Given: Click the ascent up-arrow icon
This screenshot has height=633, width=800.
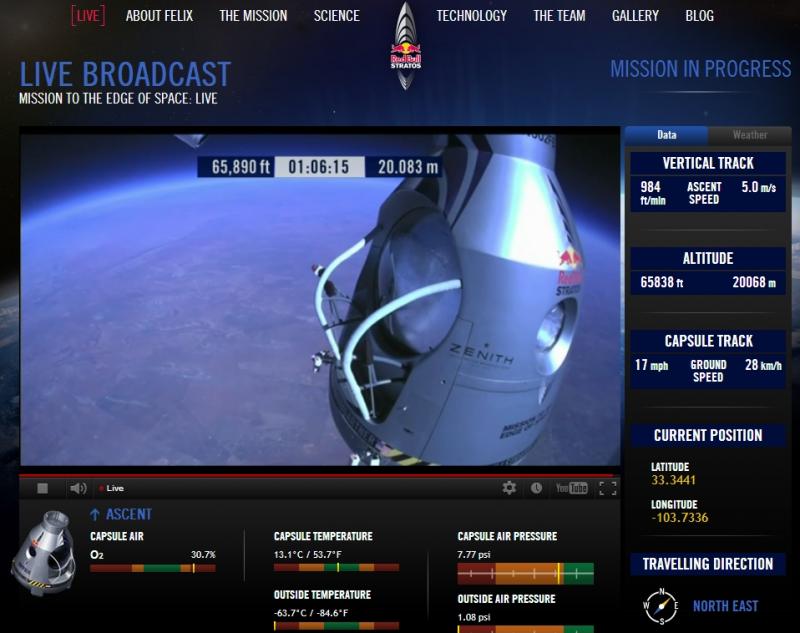Looking at the screenshot, I should coord(95,514).
